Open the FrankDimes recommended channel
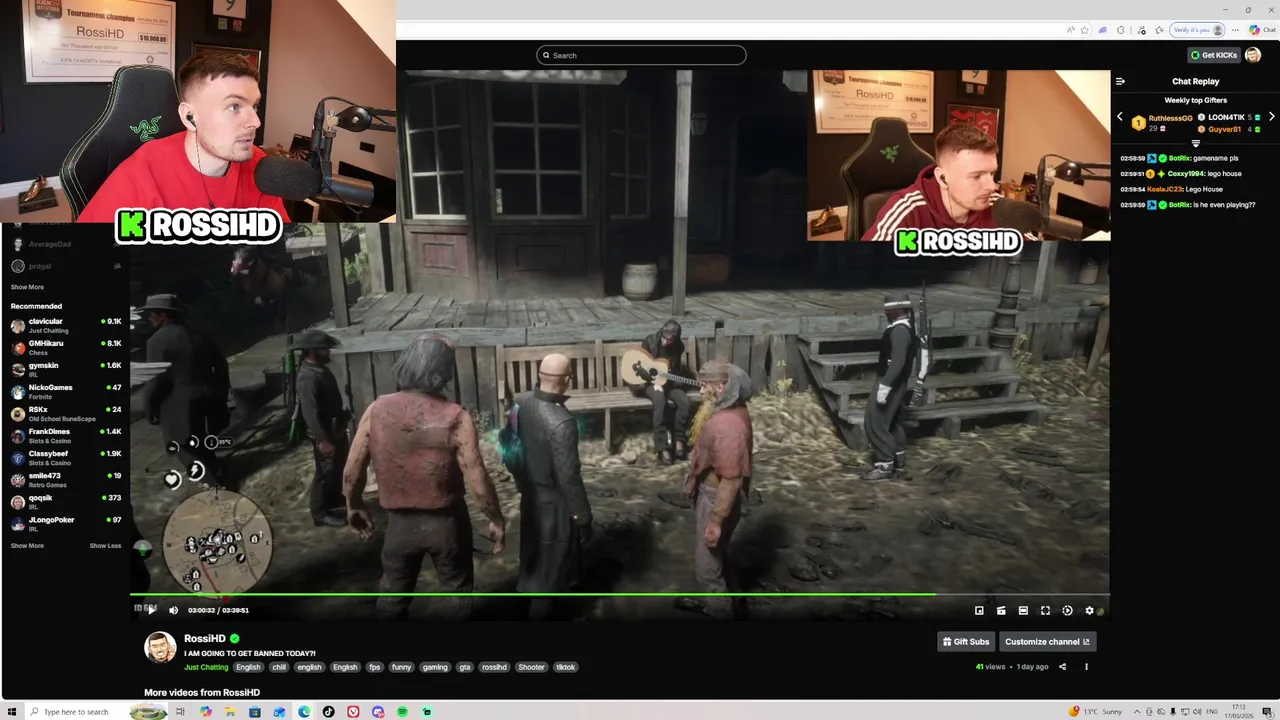Image resolution: width=1280 pixels, height=720 pixels. [65, 435]
